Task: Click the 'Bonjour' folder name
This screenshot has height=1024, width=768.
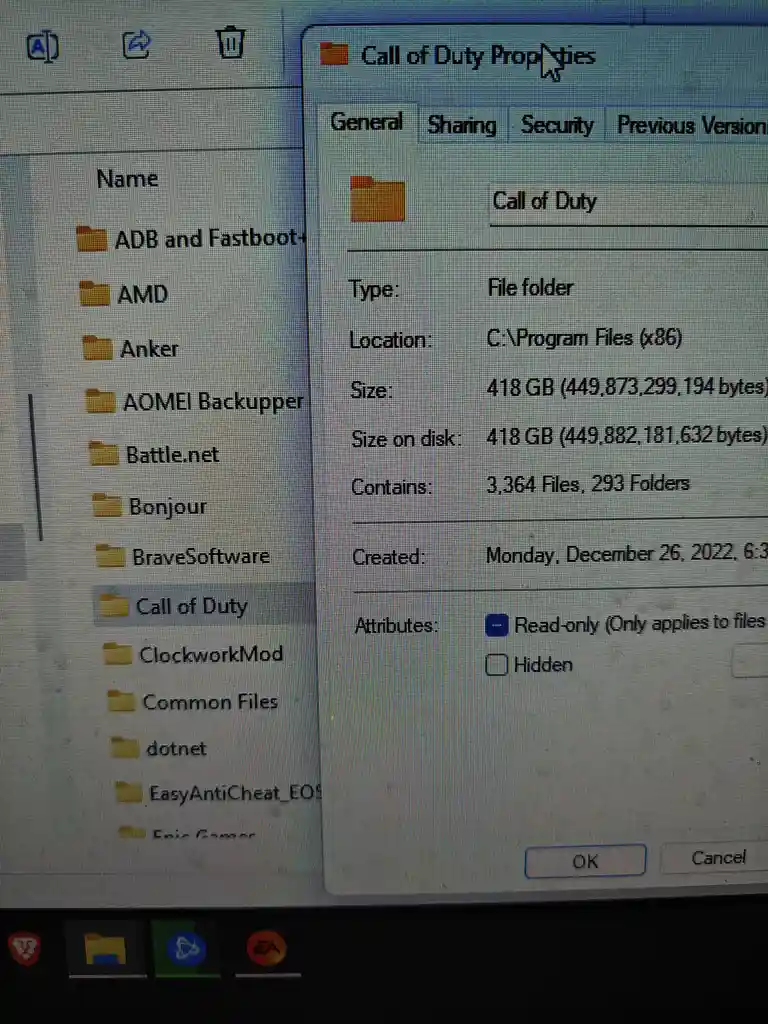Action: (x=168, y=506)
